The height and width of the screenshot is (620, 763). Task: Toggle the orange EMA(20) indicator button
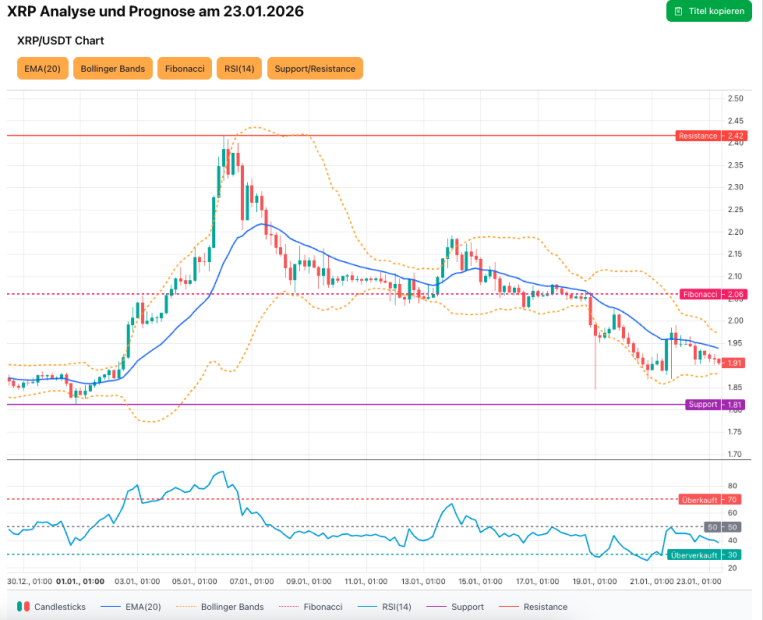click(42, 68)
